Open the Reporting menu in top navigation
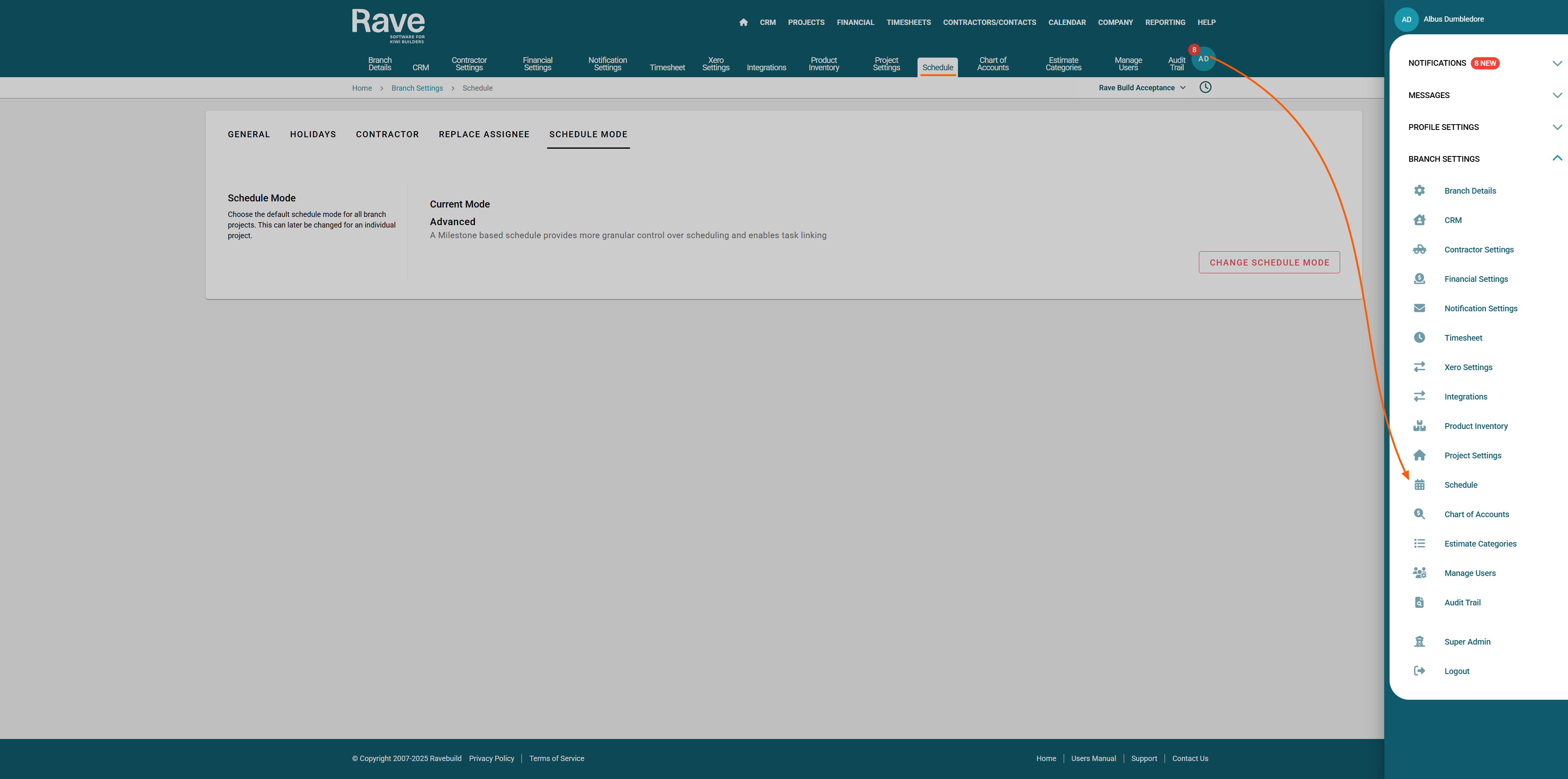The height and width of the screenshot is (779, 1568). [1165, 22]
